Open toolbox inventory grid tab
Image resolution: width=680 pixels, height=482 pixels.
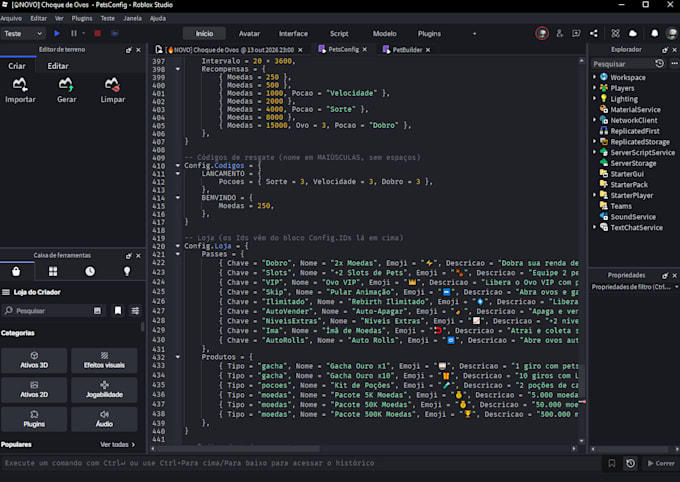coord(53,272)
